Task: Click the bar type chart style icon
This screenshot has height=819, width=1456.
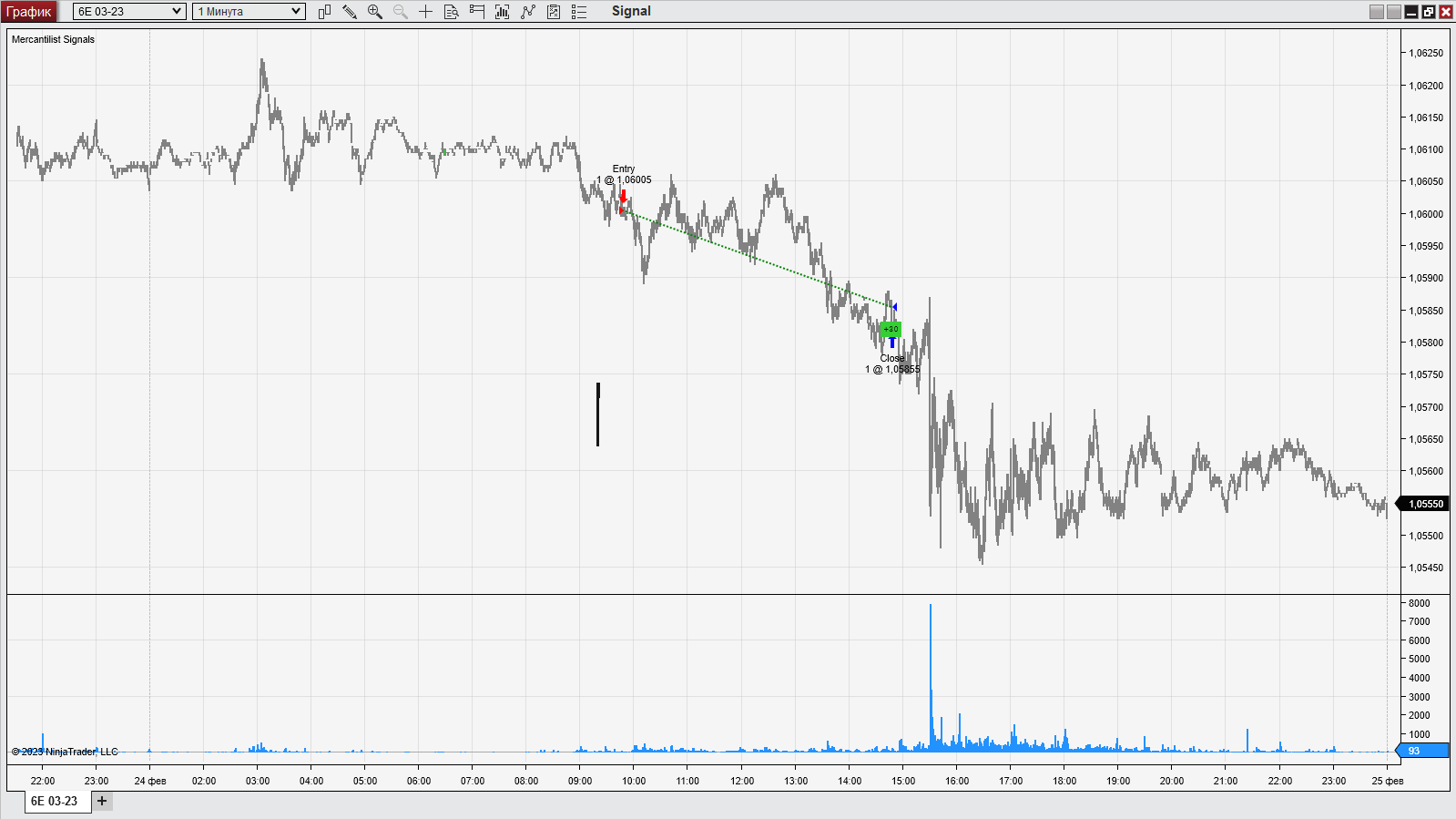Action: point(324,12)
